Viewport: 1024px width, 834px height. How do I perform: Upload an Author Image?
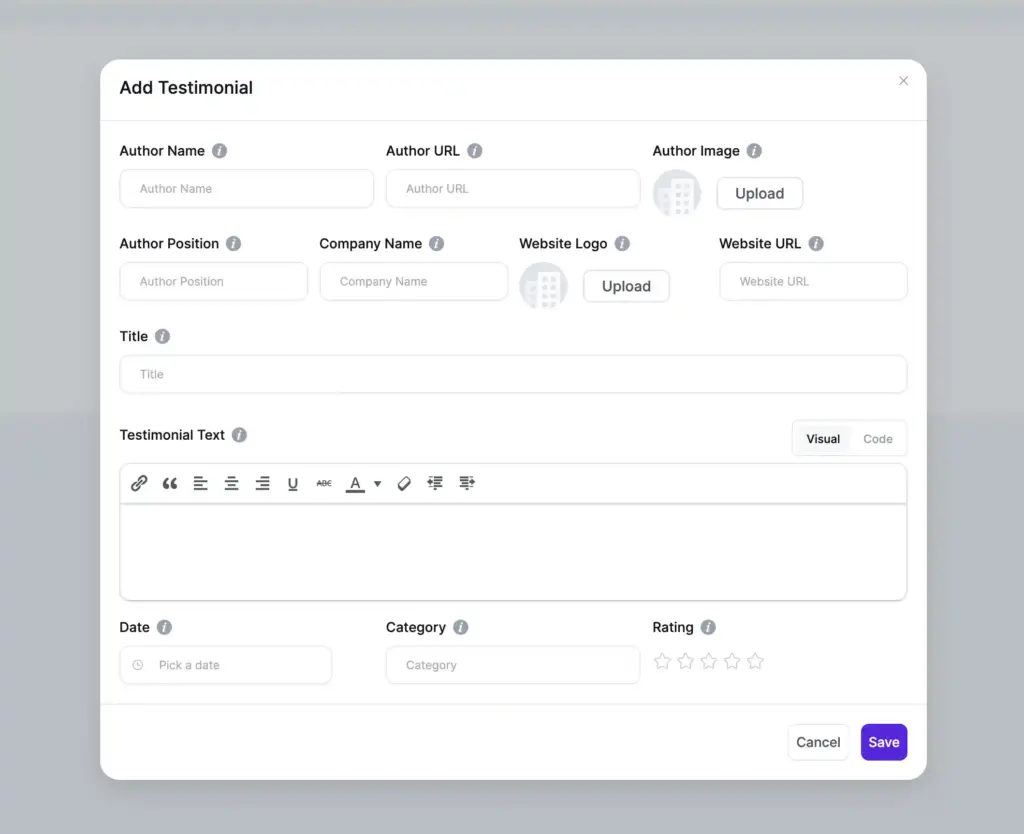(759, 193)
